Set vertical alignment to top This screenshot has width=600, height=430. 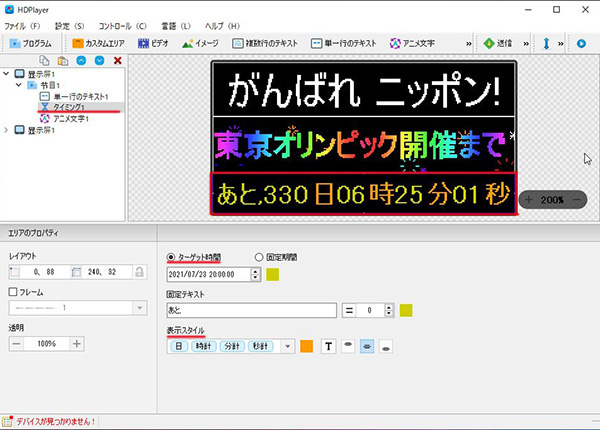point(348,347)
